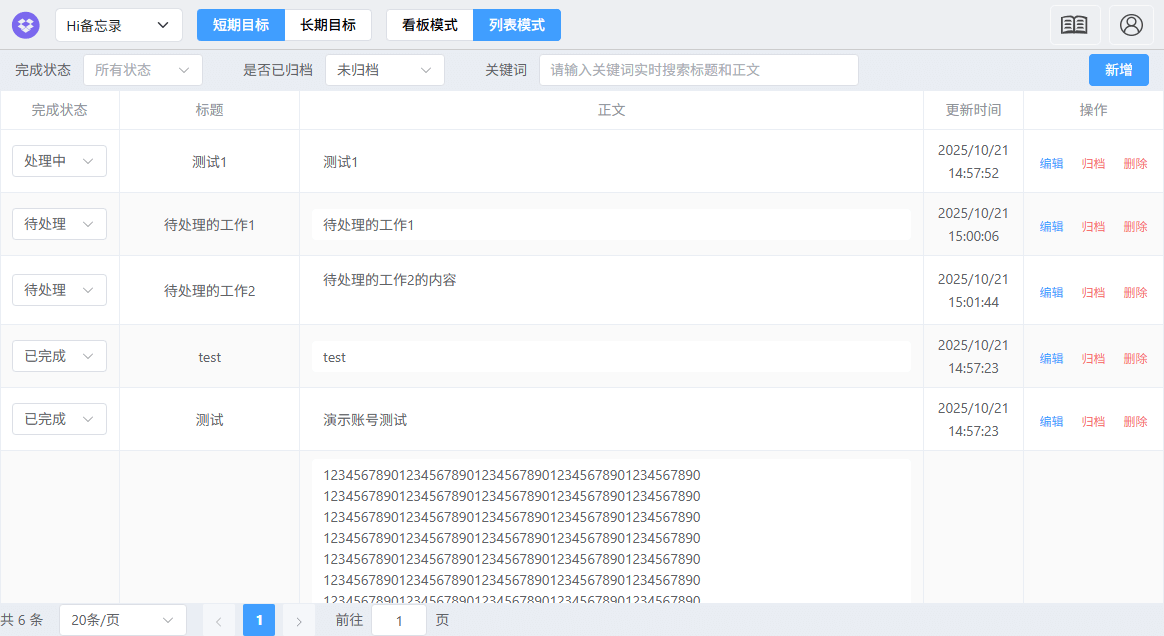Click the purple app logo icon

point(25,25)
